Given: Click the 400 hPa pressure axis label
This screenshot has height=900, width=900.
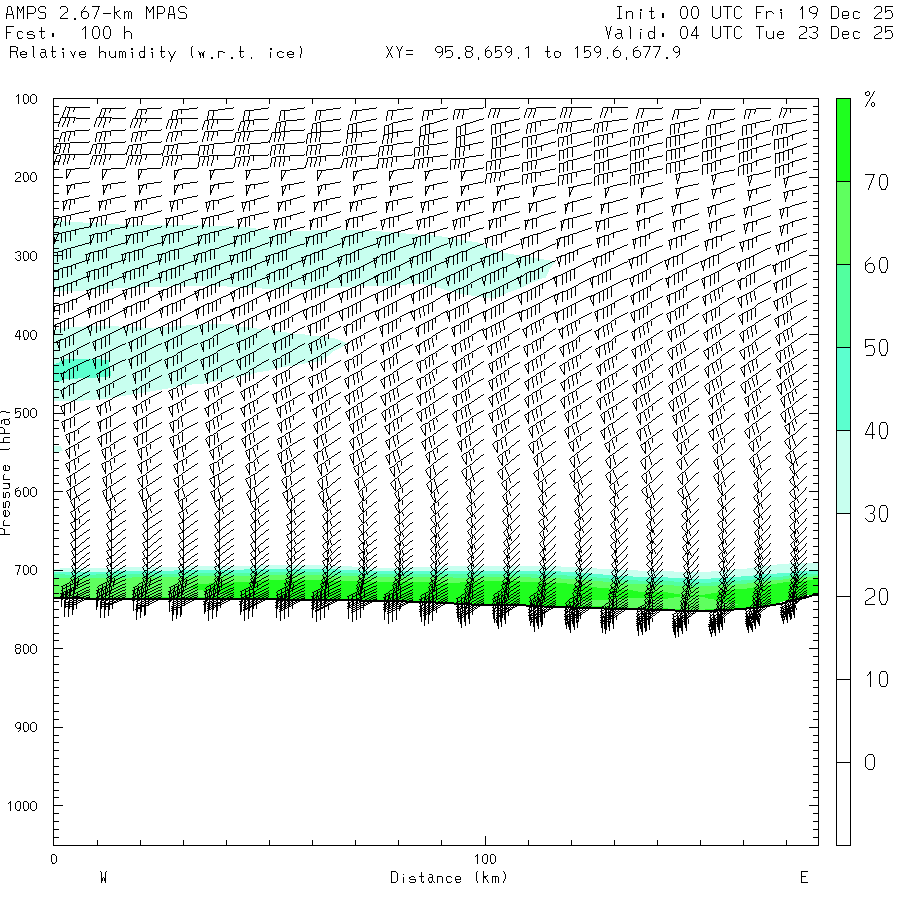Looking at the screenshot, I should [x=26, y=335].
